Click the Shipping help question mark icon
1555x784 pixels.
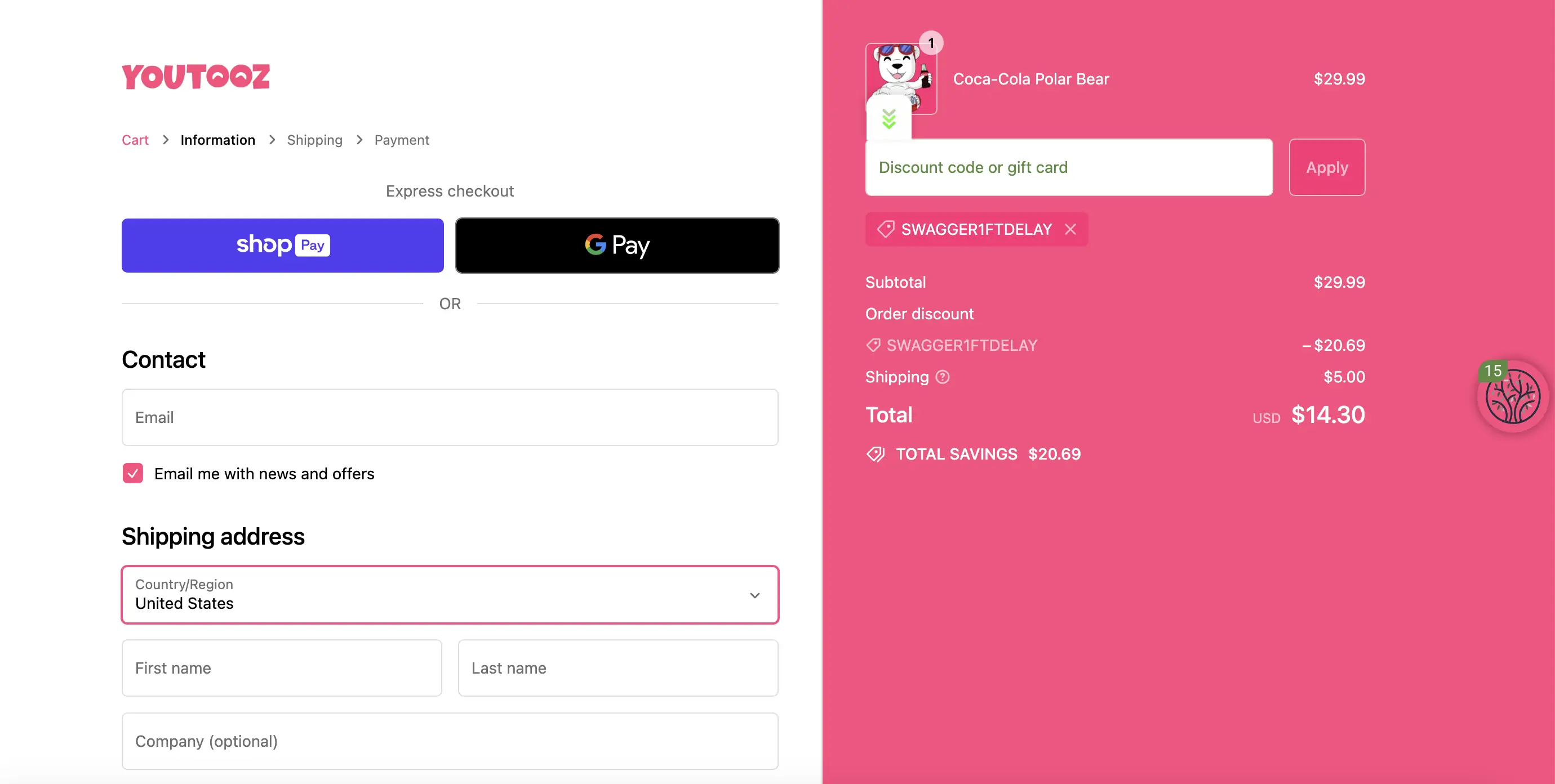(x=942, y=377)
